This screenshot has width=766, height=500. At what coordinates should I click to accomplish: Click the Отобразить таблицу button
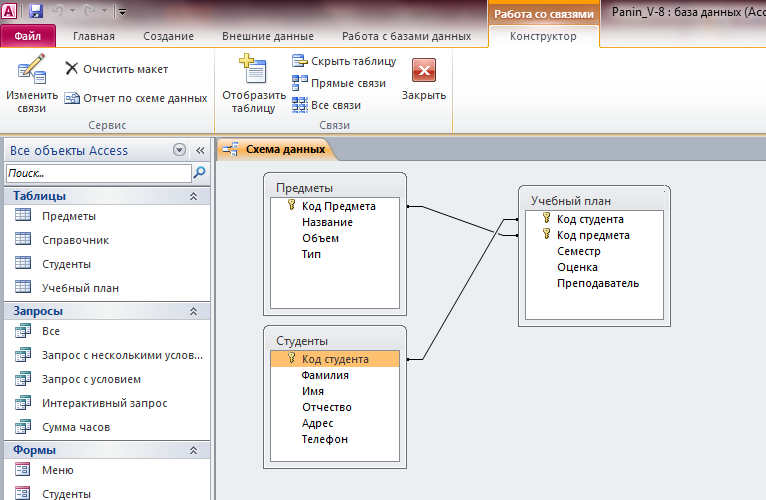254,84
